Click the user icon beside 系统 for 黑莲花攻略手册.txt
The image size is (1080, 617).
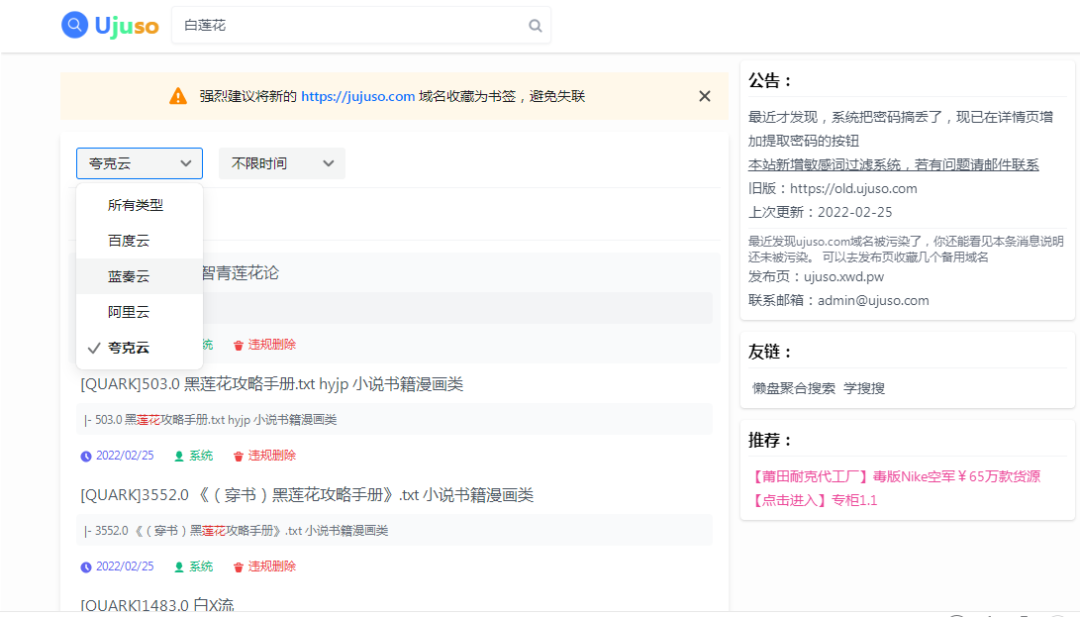(180, 456)
